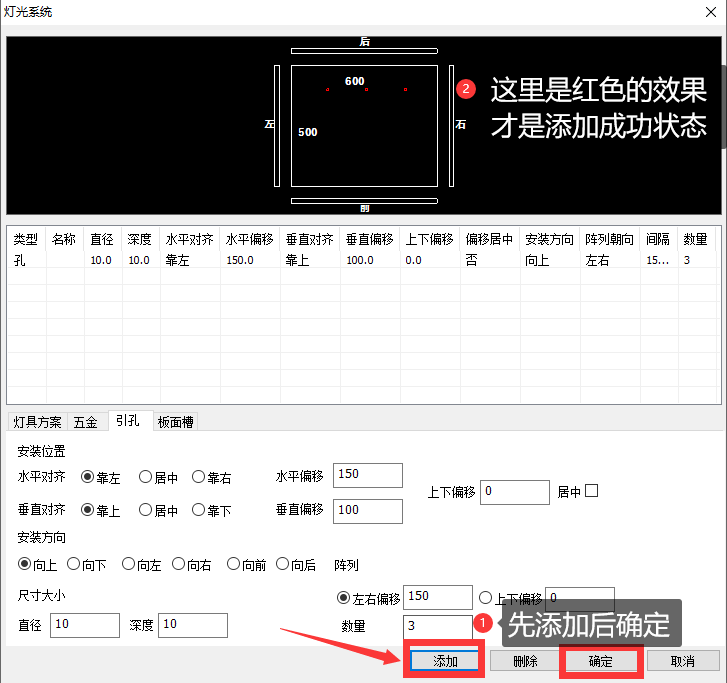Click the 上下偏移 field beside 居中
727x683 pixels.
tap(515, 492)
